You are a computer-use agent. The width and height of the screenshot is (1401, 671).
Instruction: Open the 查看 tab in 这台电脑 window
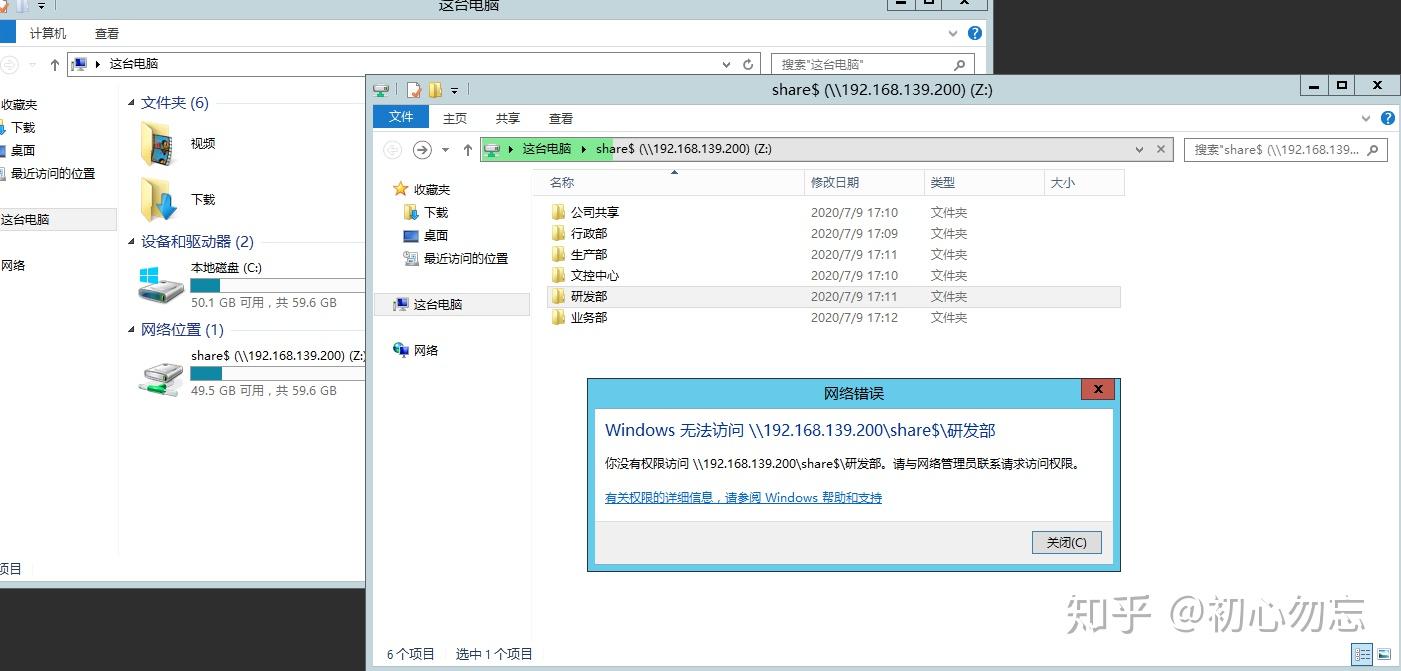107,33
